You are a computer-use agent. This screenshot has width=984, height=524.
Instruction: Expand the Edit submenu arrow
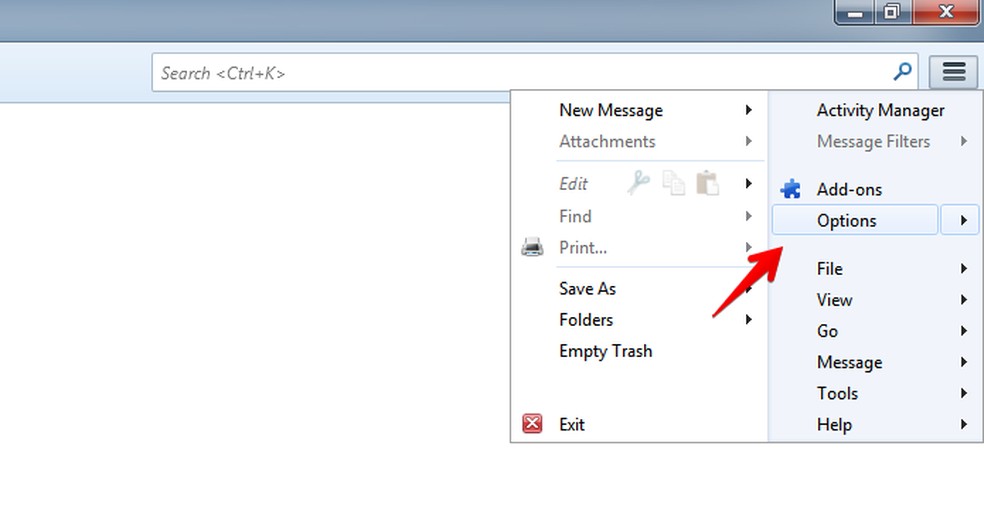tap(749, 183)
